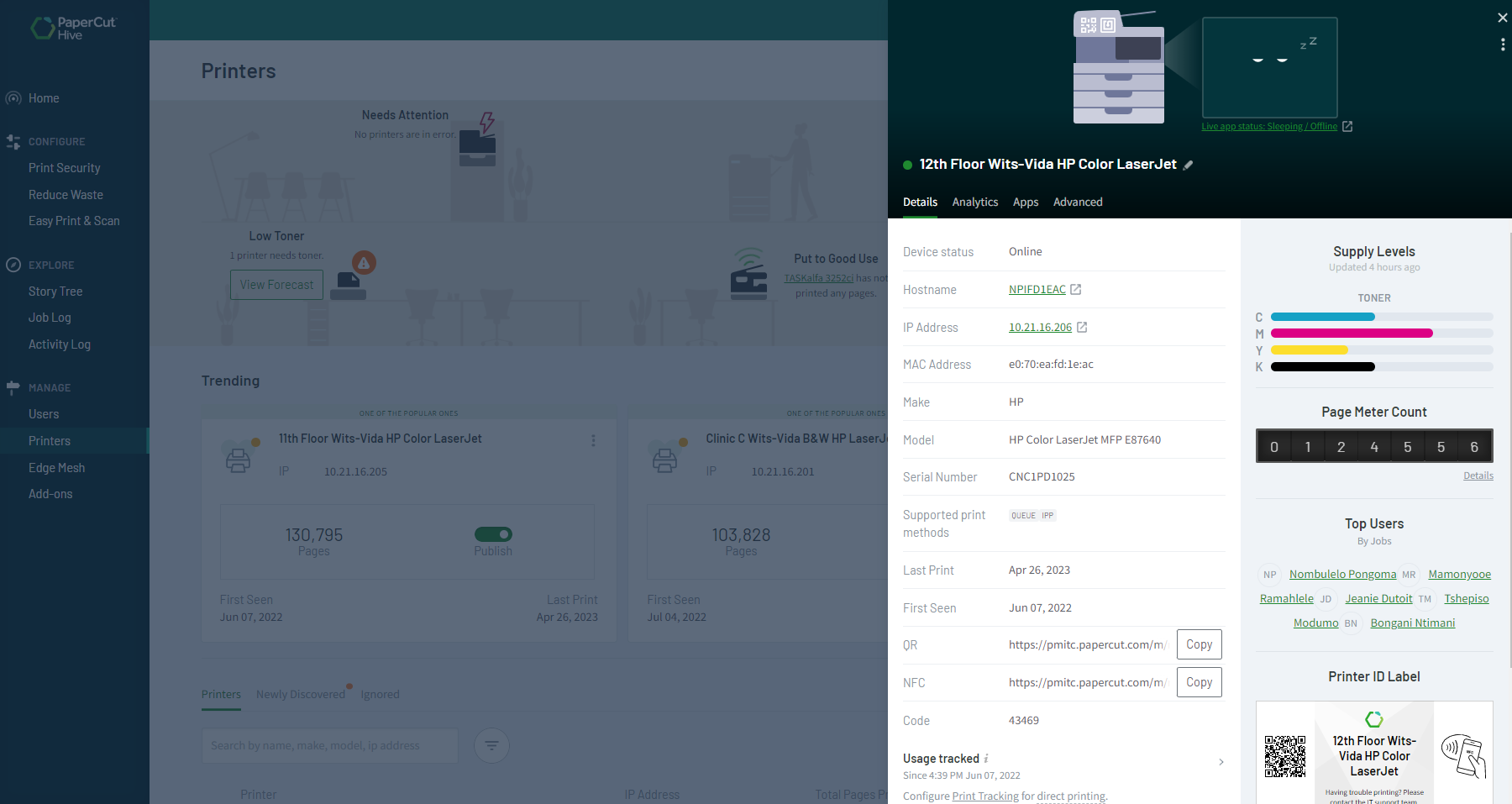
Task: Click the NP avatar for Nombulelo Pongoma
Action: pos(1269,575)
